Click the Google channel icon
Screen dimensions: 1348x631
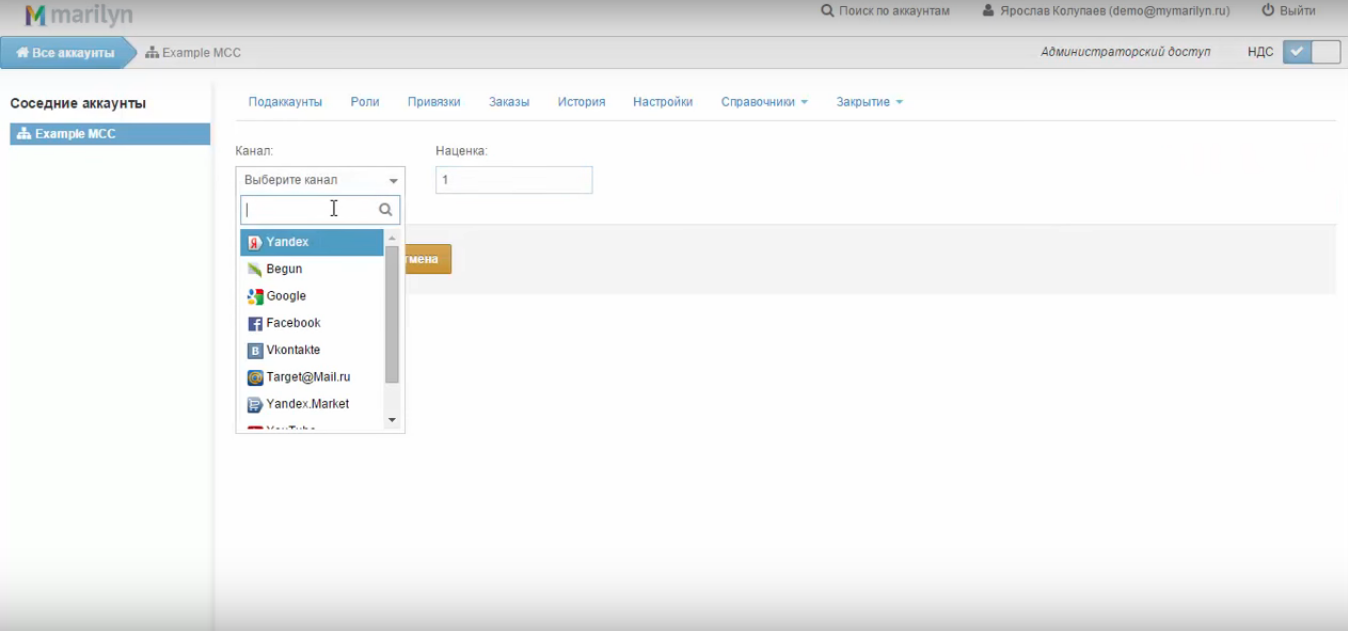pyautogui.click(x=255, y=297)
